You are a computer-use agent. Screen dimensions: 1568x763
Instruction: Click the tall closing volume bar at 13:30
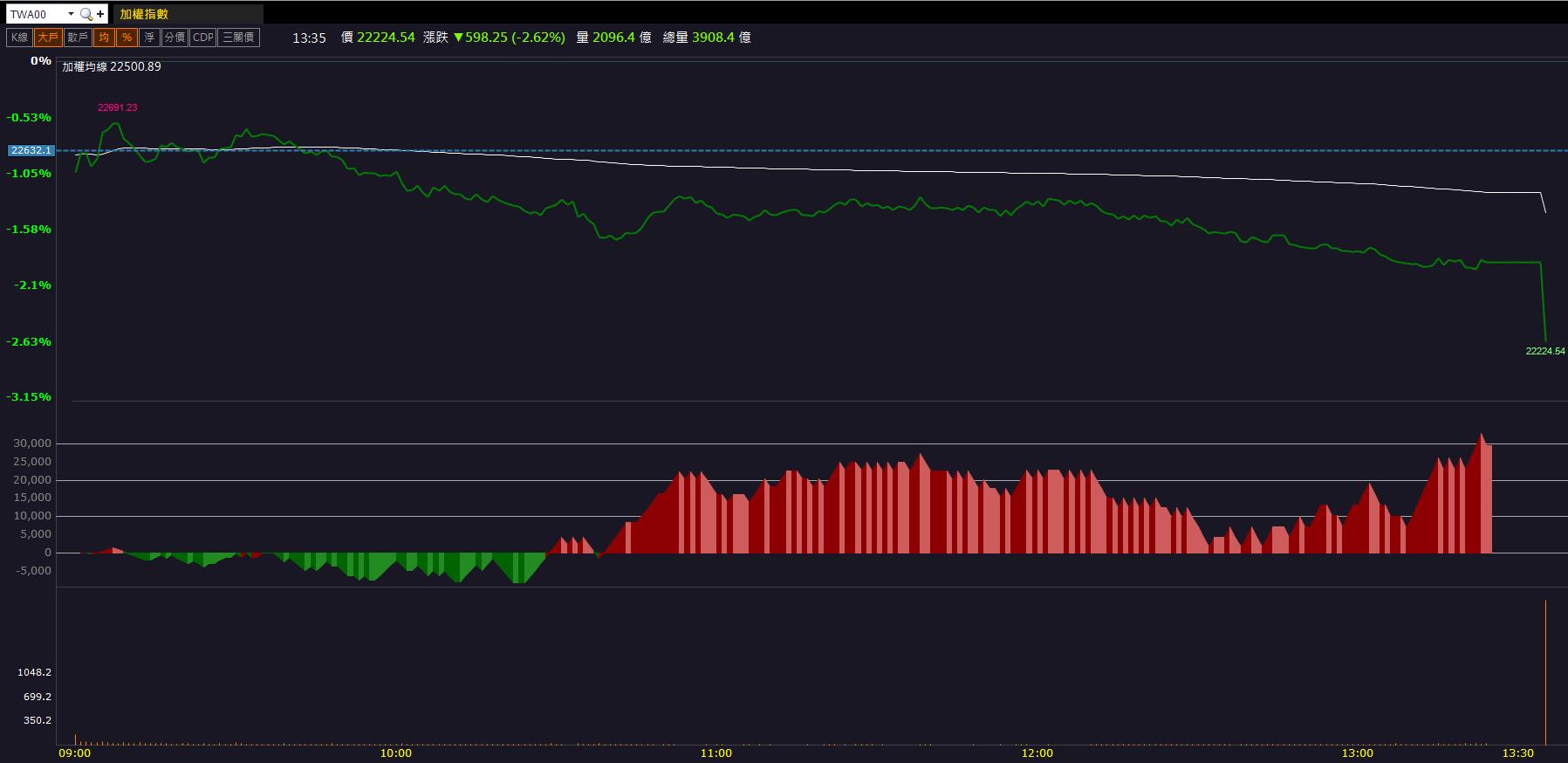1545,672
